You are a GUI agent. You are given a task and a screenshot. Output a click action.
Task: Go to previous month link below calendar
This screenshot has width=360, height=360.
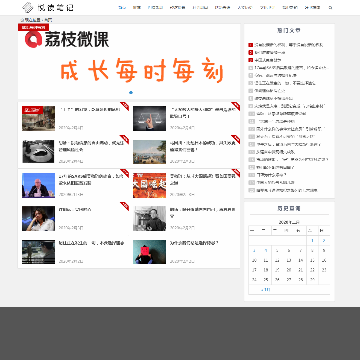tap(266, 290)
